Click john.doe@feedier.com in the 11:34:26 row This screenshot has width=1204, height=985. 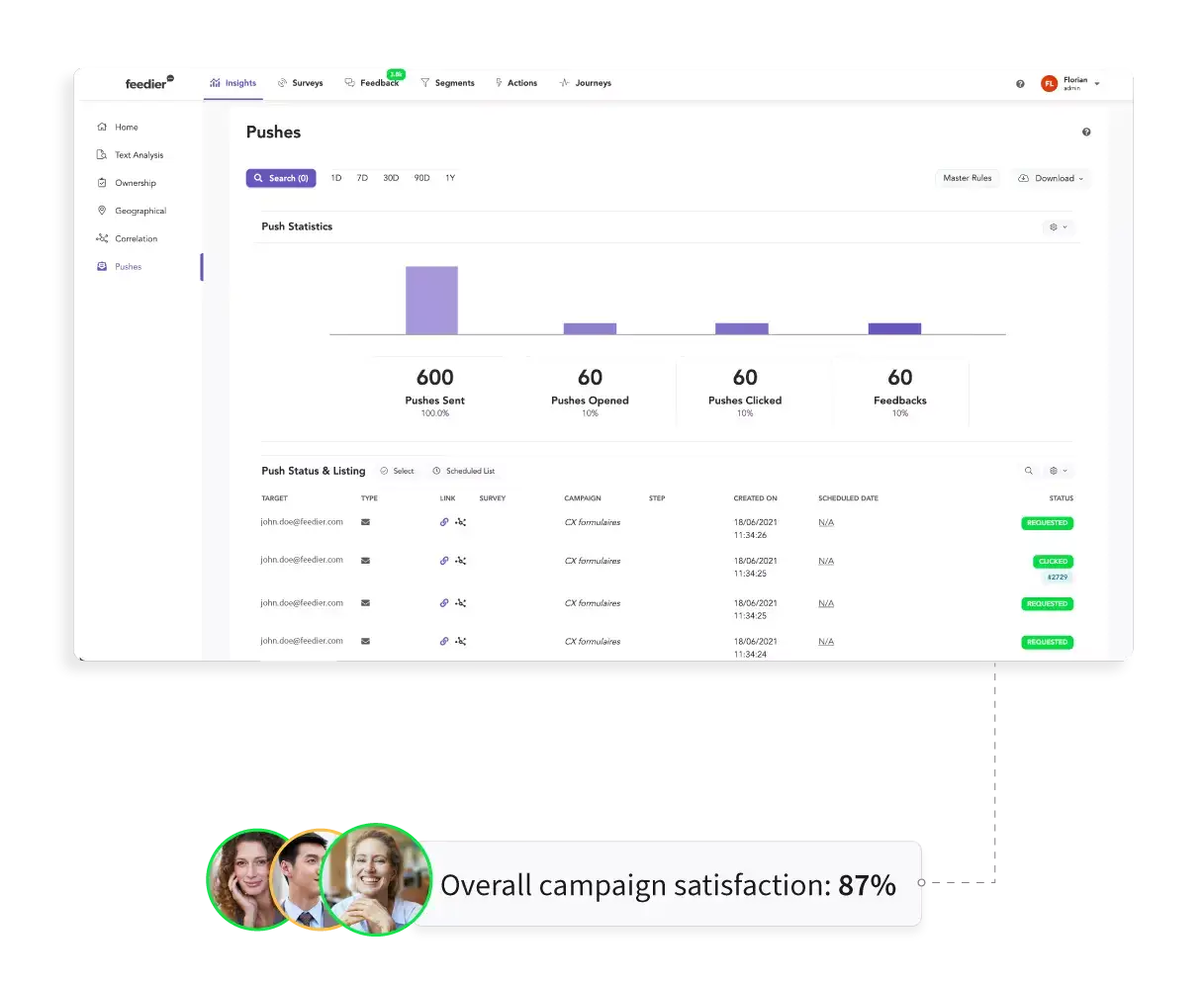302,521
